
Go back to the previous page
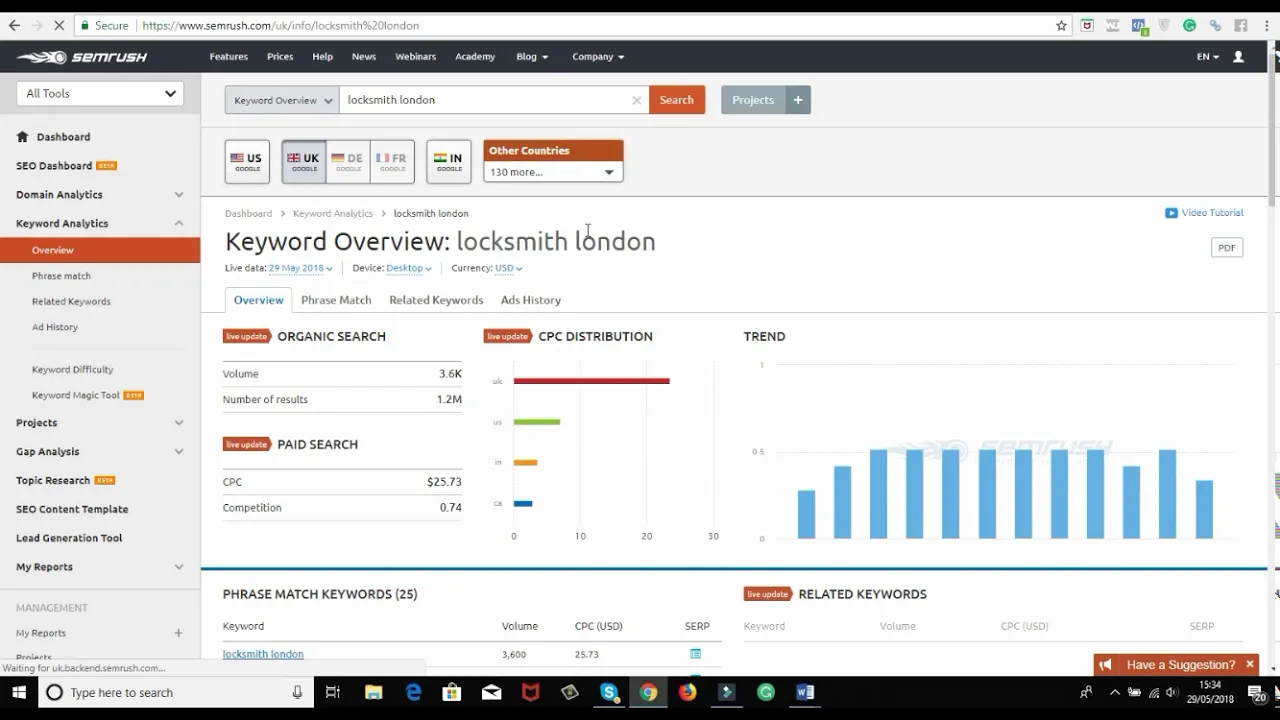(14, 25)
